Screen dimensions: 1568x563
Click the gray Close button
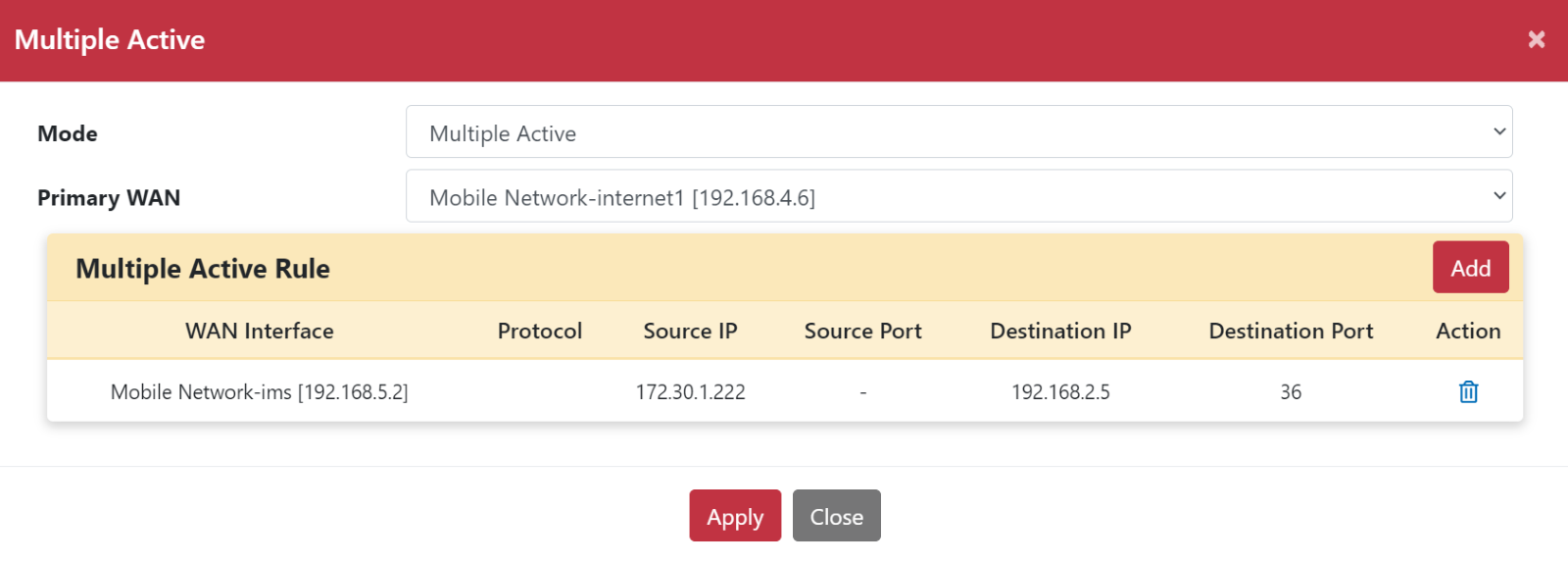(837, 516)
